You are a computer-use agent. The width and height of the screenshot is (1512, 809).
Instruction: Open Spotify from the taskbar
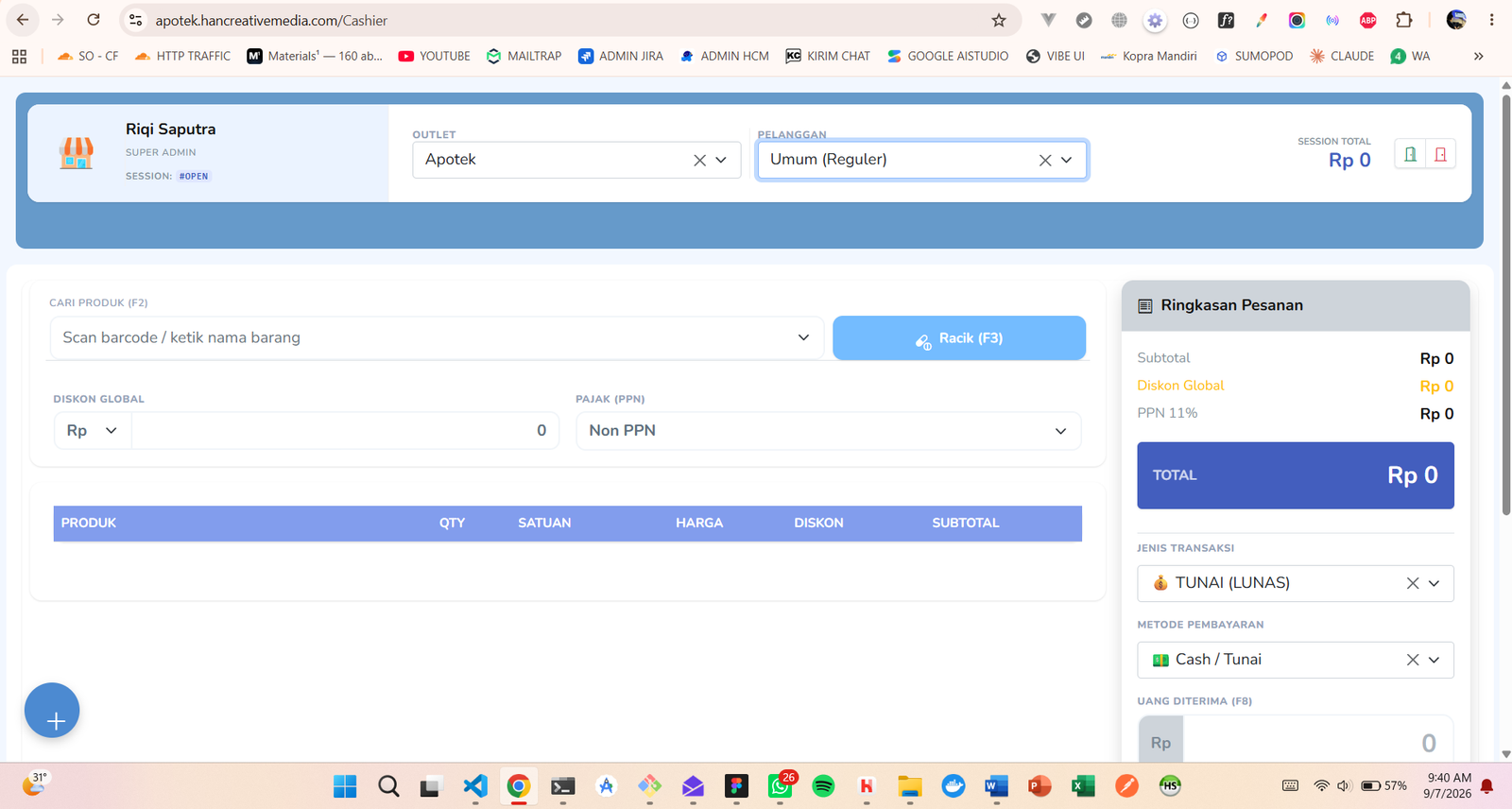coord(823,785)
